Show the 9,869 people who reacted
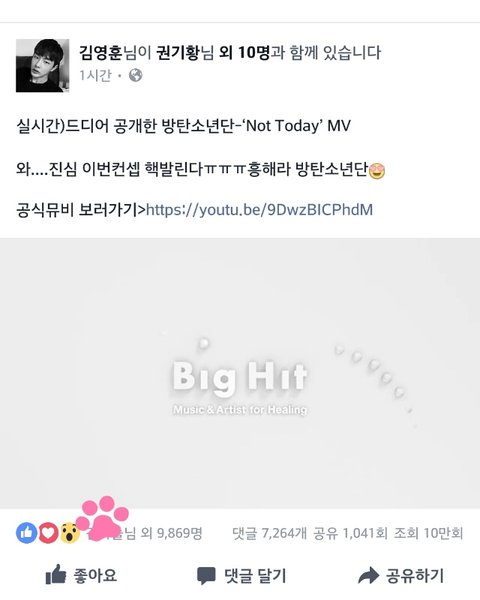The image size is (480, 600). coord(171,533)
